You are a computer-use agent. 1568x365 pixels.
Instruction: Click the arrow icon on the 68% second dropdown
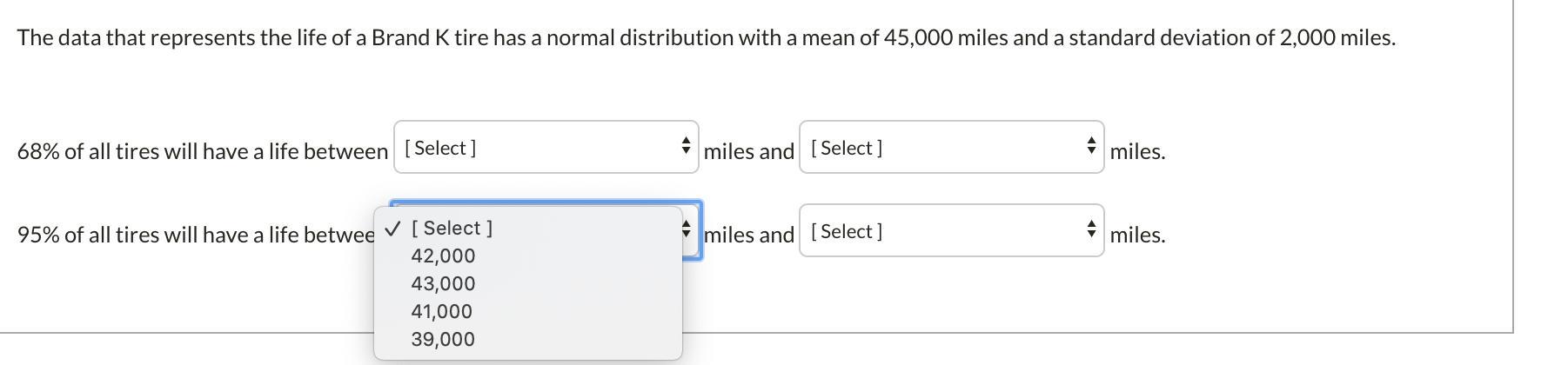coord(1091,147)
